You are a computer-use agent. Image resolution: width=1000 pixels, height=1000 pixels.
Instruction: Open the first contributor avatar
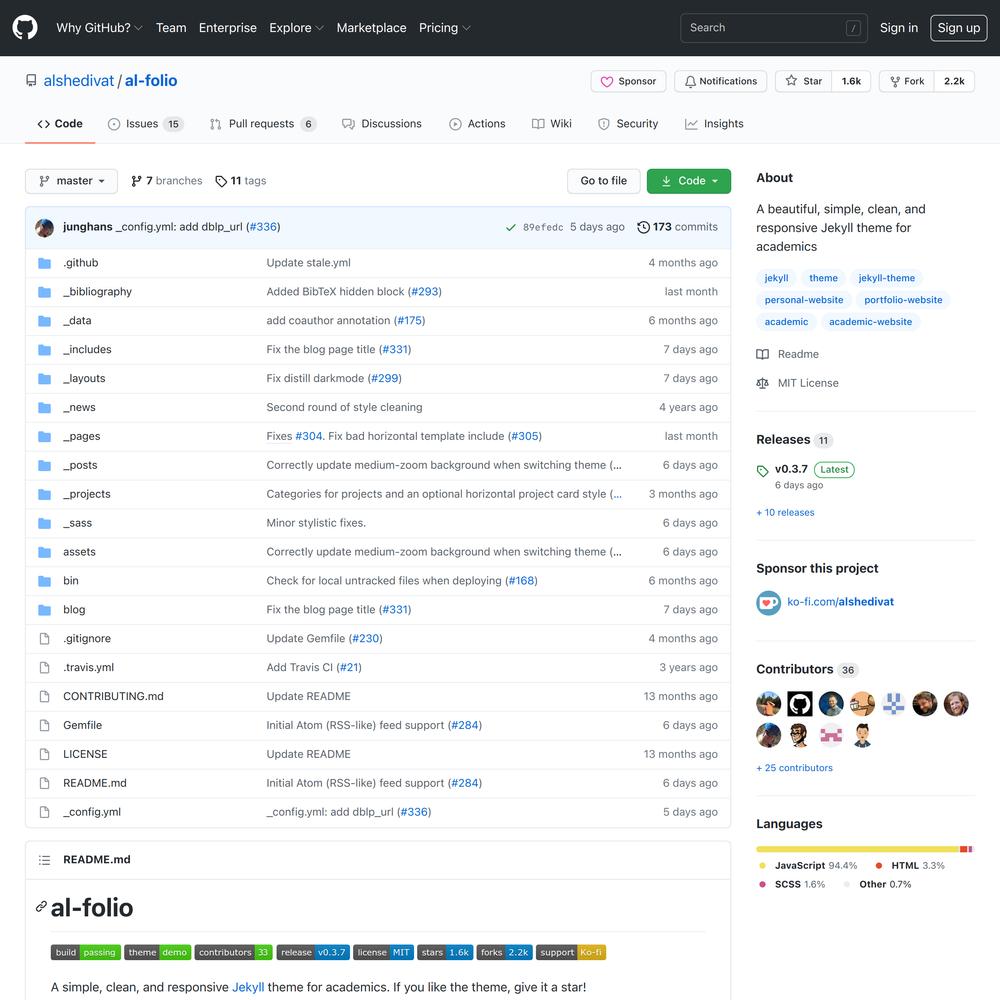point(768,703)
